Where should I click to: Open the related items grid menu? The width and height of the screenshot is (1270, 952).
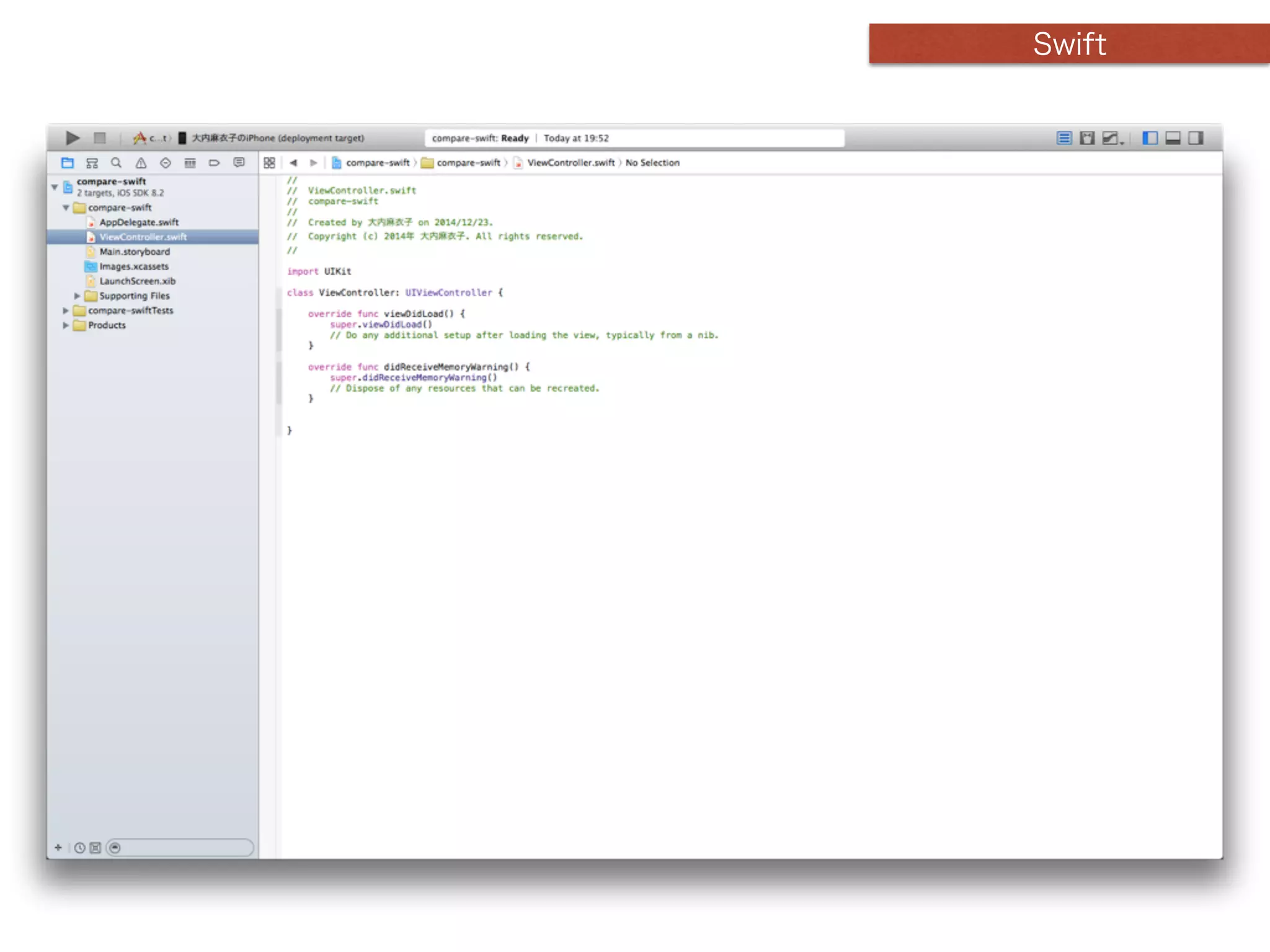click(x=269, y=163)
